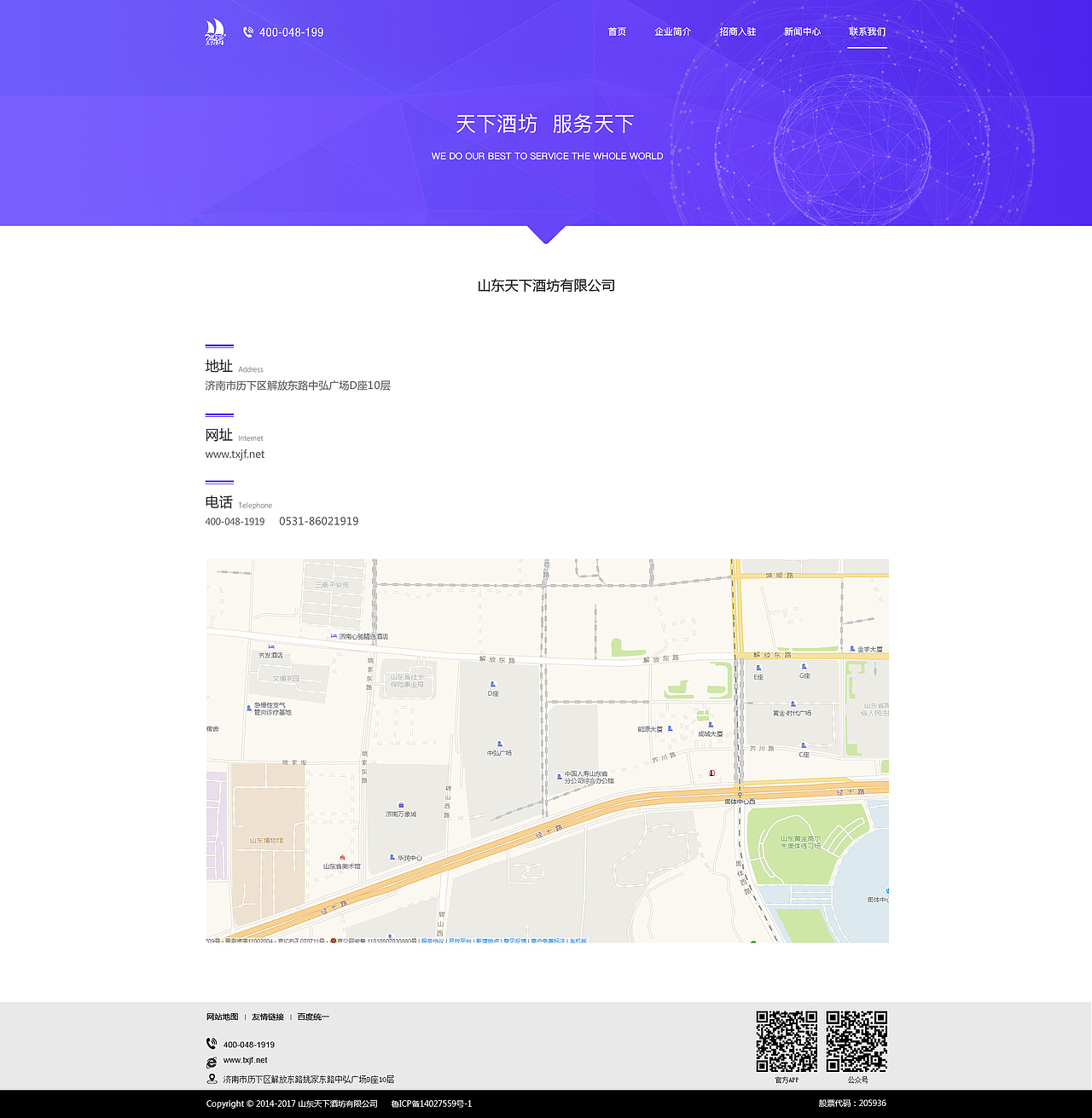This screenshot has width=1092, height=1118.
Task: Open the 企业简介 menu item
Action: tap(673, 32)
